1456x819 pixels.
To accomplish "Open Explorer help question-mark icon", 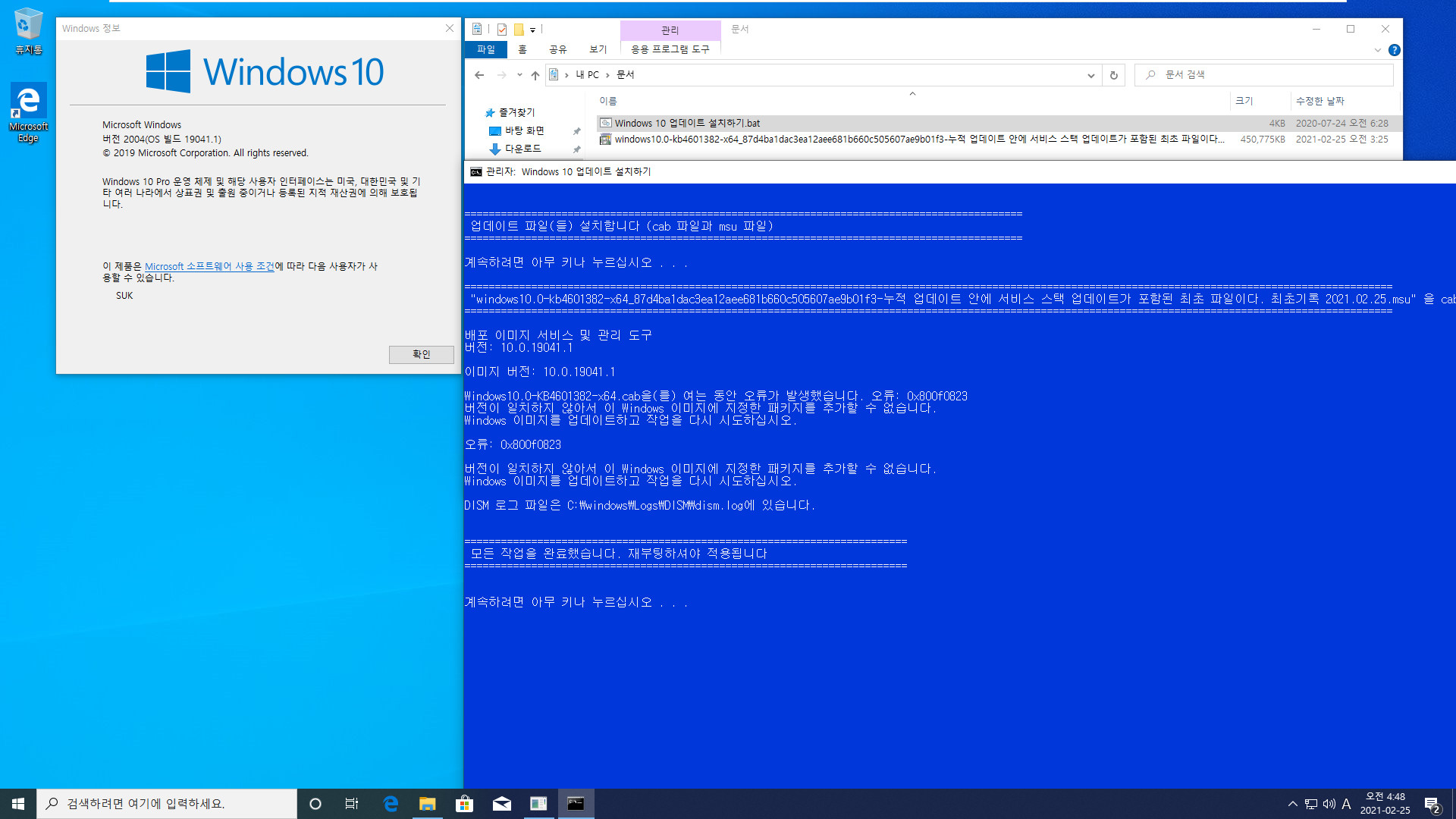I will [x=1395, y=50].
